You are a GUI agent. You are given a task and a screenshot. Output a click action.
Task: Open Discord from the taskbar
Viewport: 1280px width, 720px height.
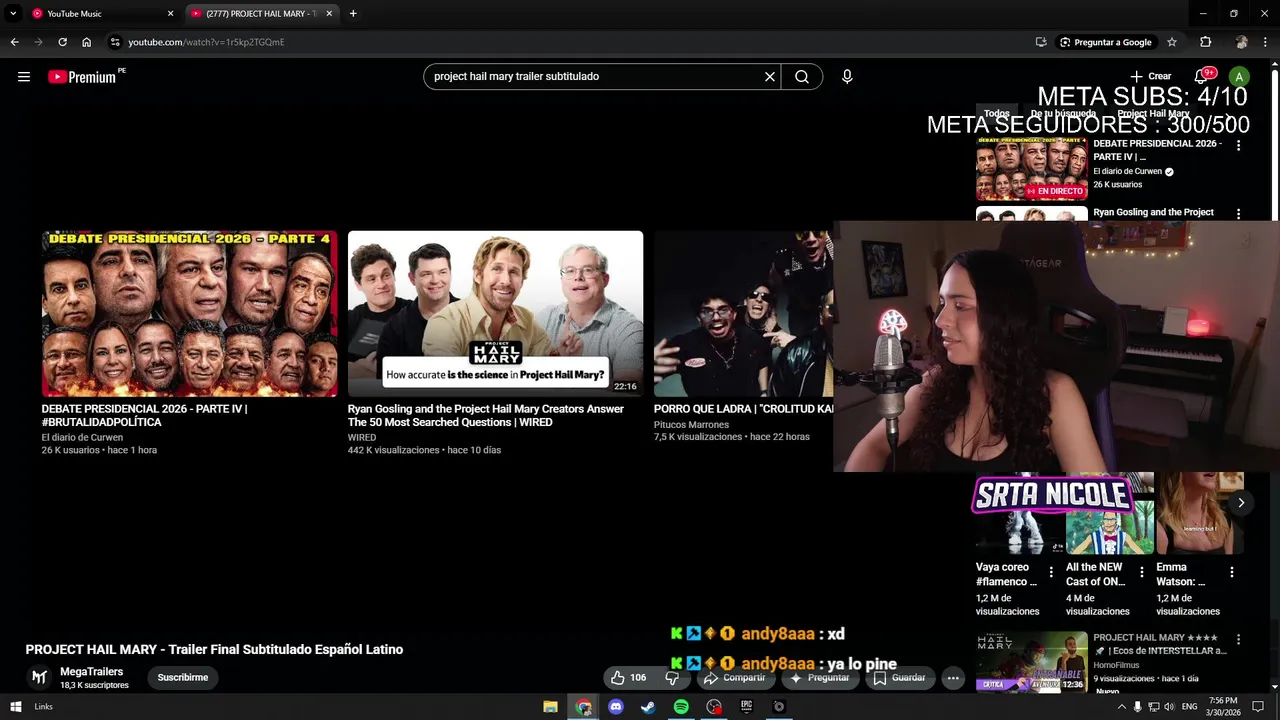click(616, 707)
